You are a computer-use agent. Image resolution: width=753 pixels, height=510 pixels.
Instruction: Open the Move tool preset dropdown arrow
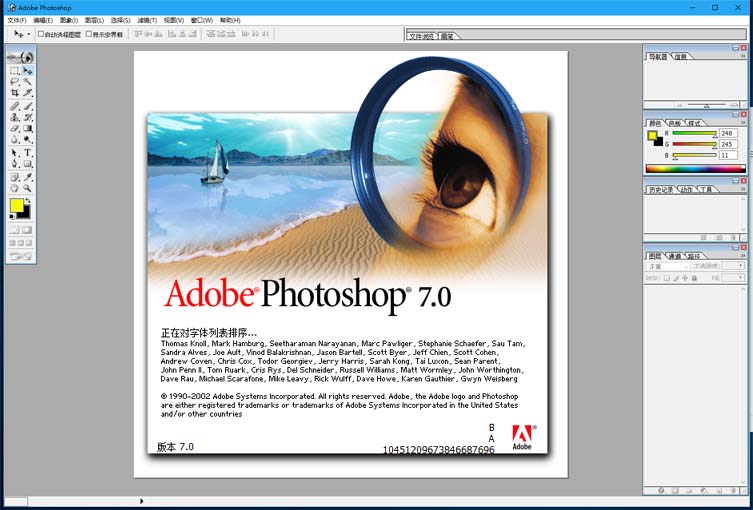[29, 34]
